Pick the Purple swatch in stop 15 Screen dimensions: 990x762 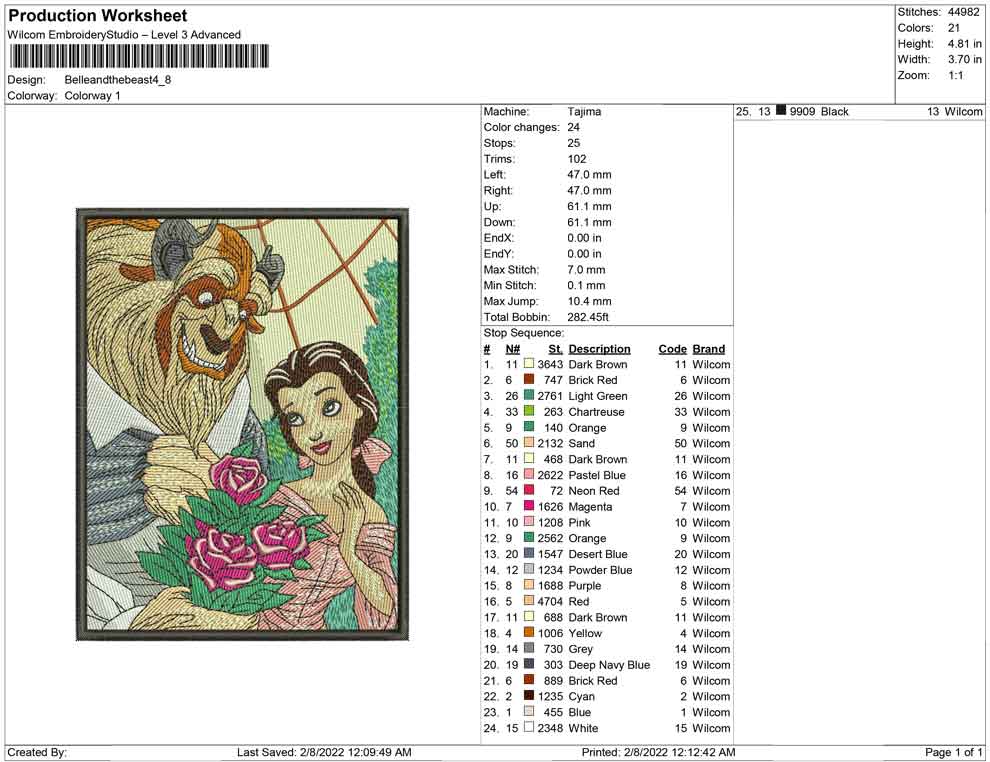529,585
